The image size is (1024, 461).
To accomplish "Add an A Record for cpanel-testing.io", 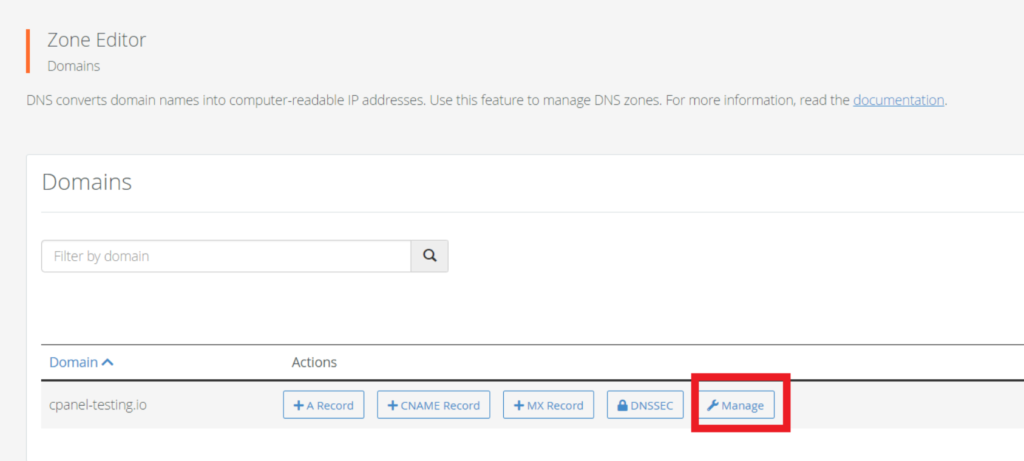I will [x=324, y=405].
